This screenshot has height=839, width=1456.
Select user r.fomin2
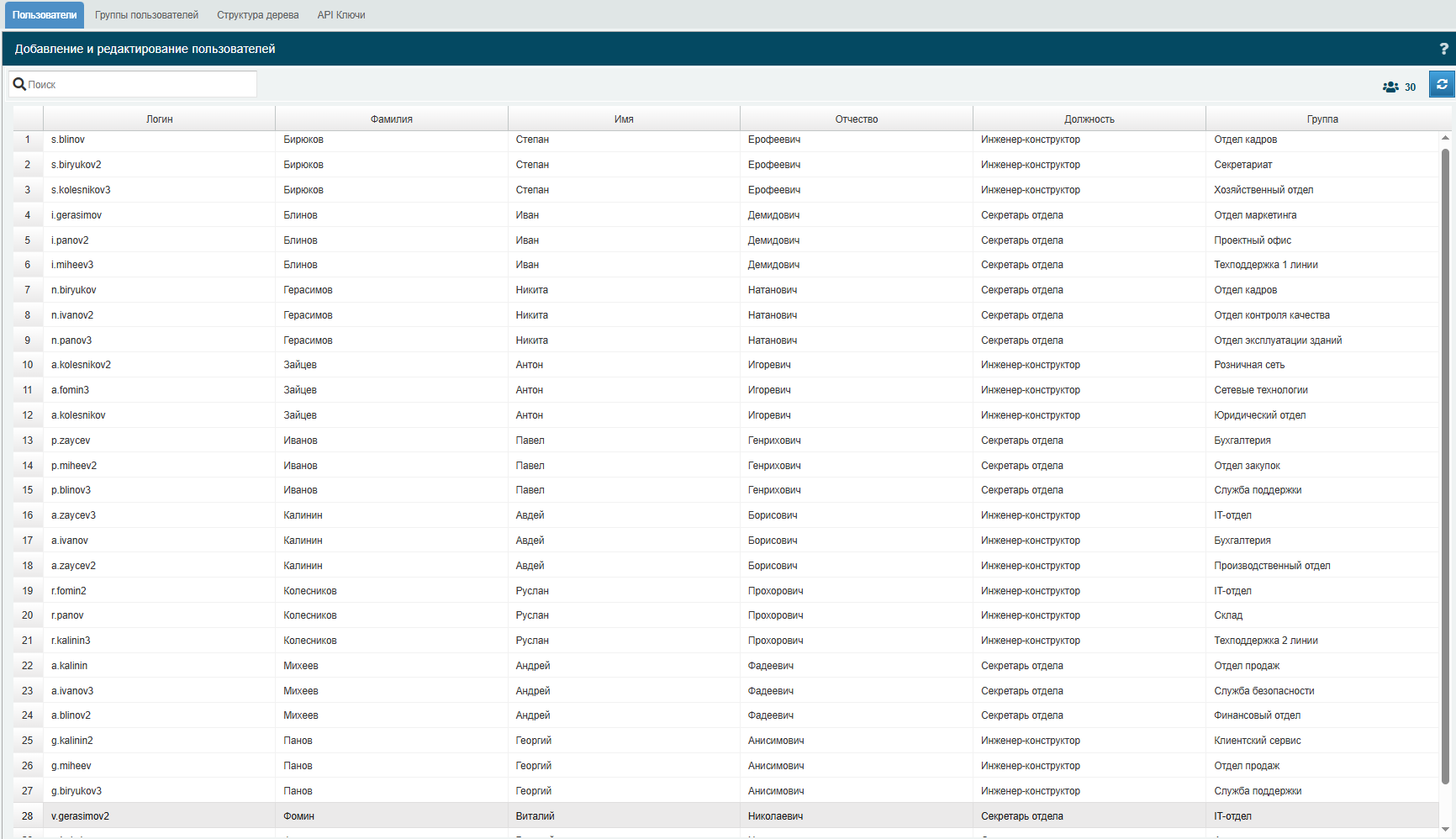pos(69,591)
